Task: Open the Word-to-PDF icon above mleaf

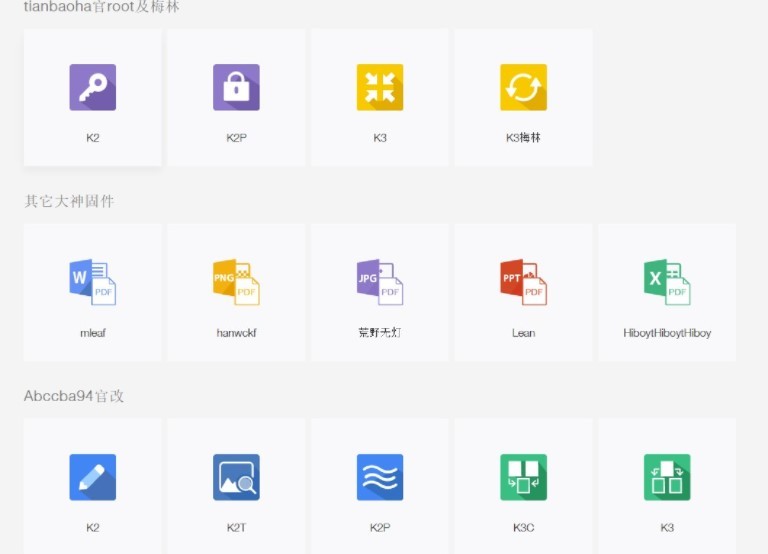Action: 92,281
